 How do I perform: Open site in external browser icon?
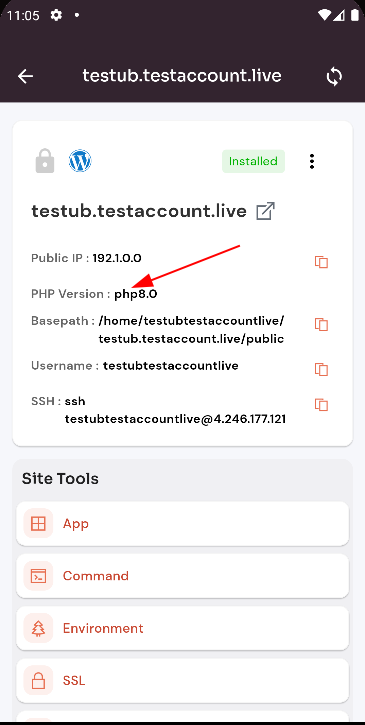266,211
